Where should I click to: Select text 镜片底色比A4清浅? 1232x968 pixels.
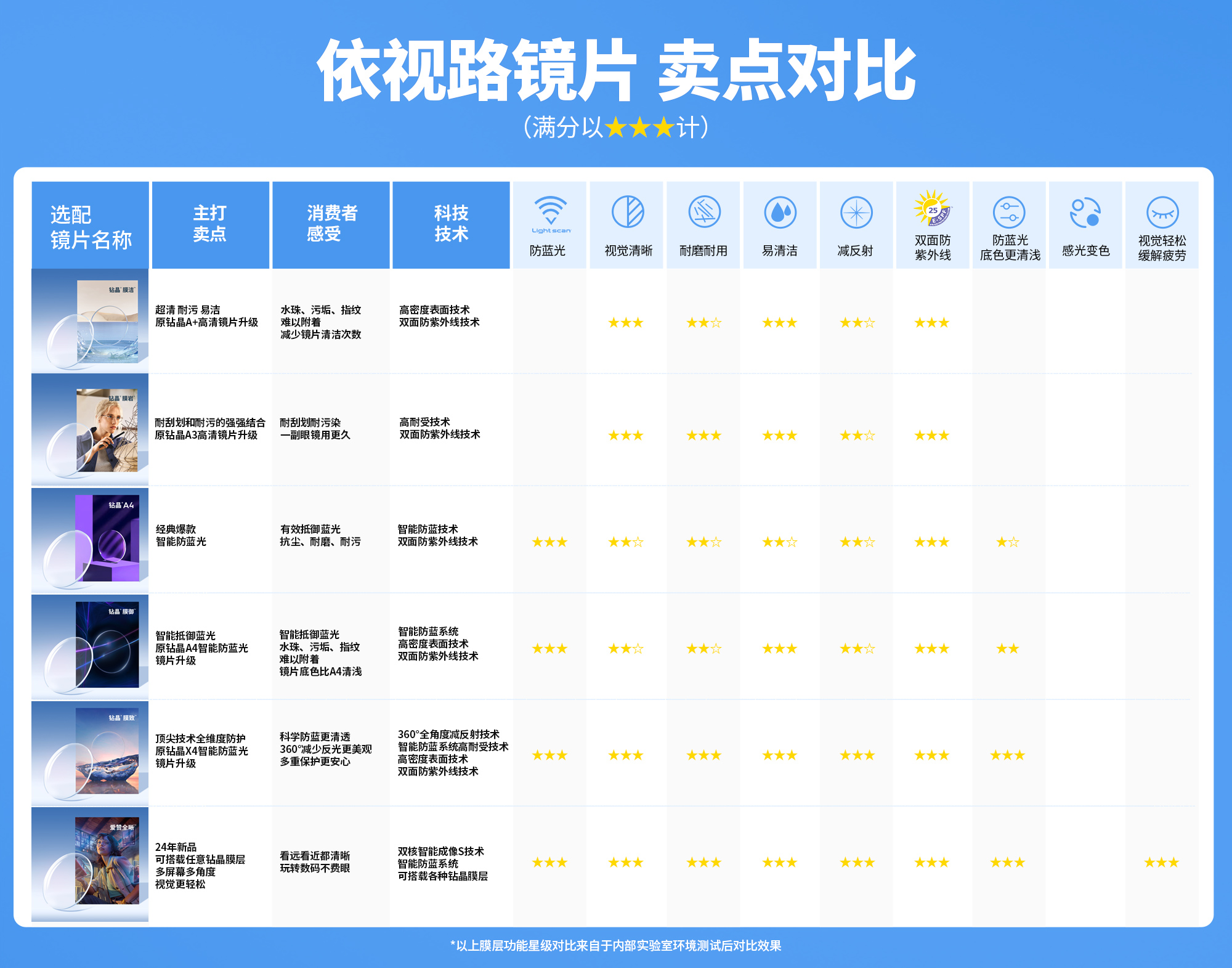click(320, 672)
